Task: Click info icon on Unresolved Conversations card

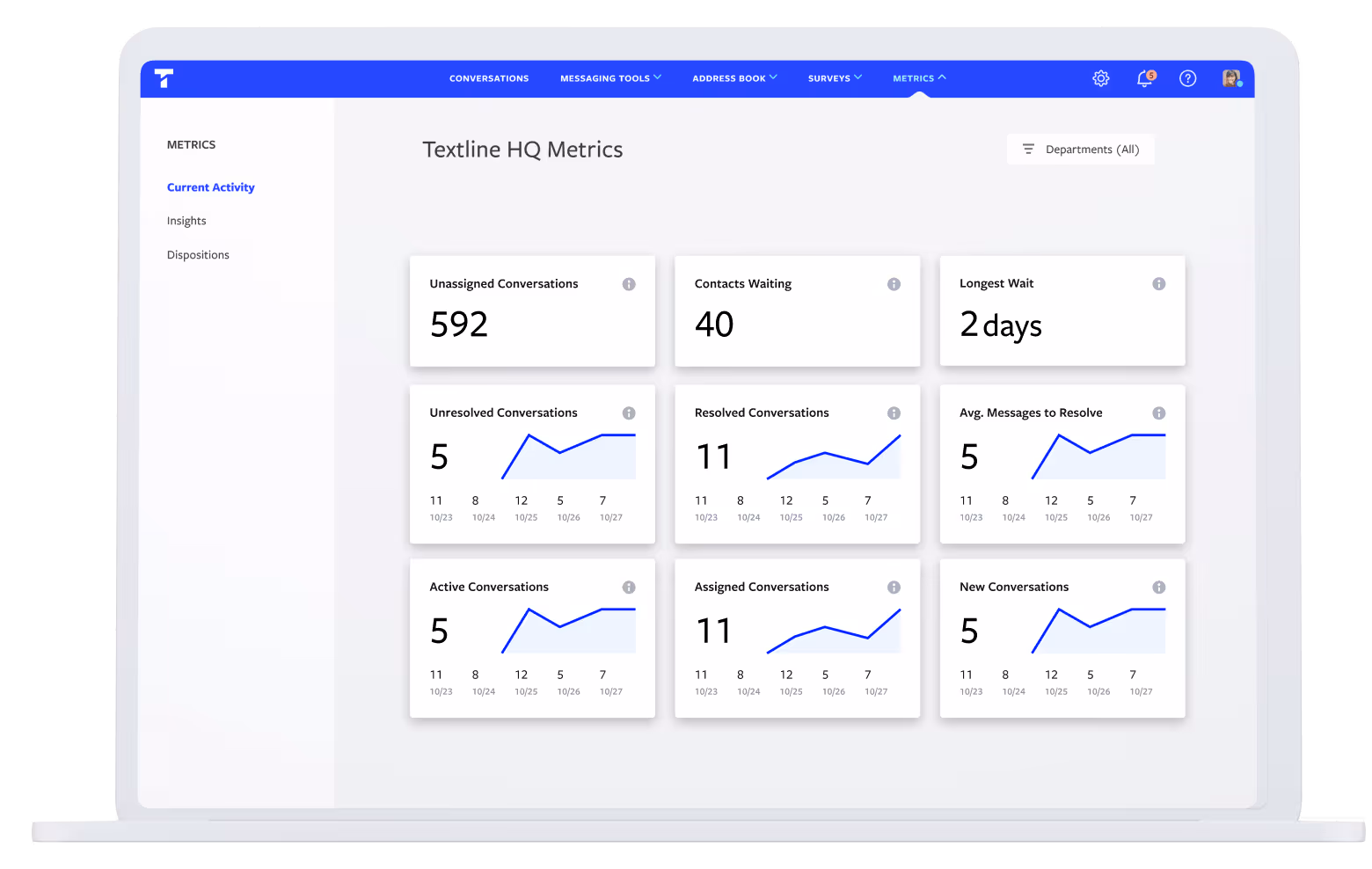Action: click(629, 413)
